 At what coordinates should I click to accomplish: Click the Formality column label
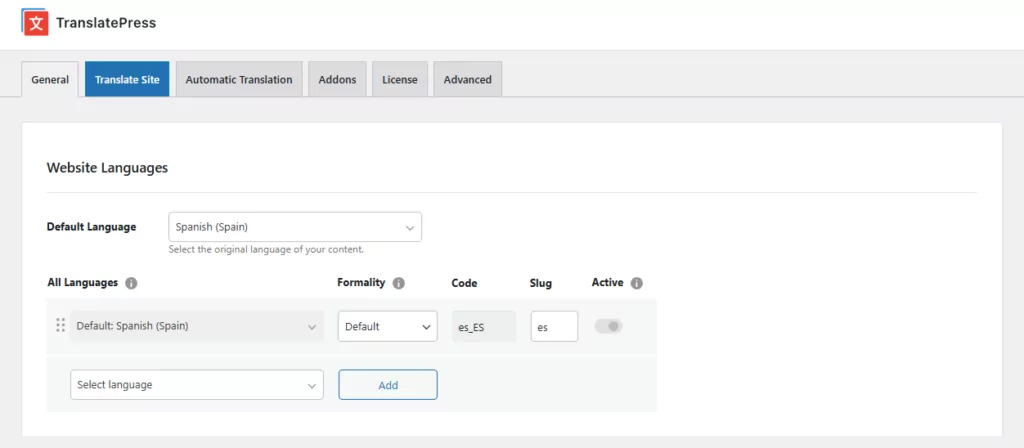(x=361, y=283)
